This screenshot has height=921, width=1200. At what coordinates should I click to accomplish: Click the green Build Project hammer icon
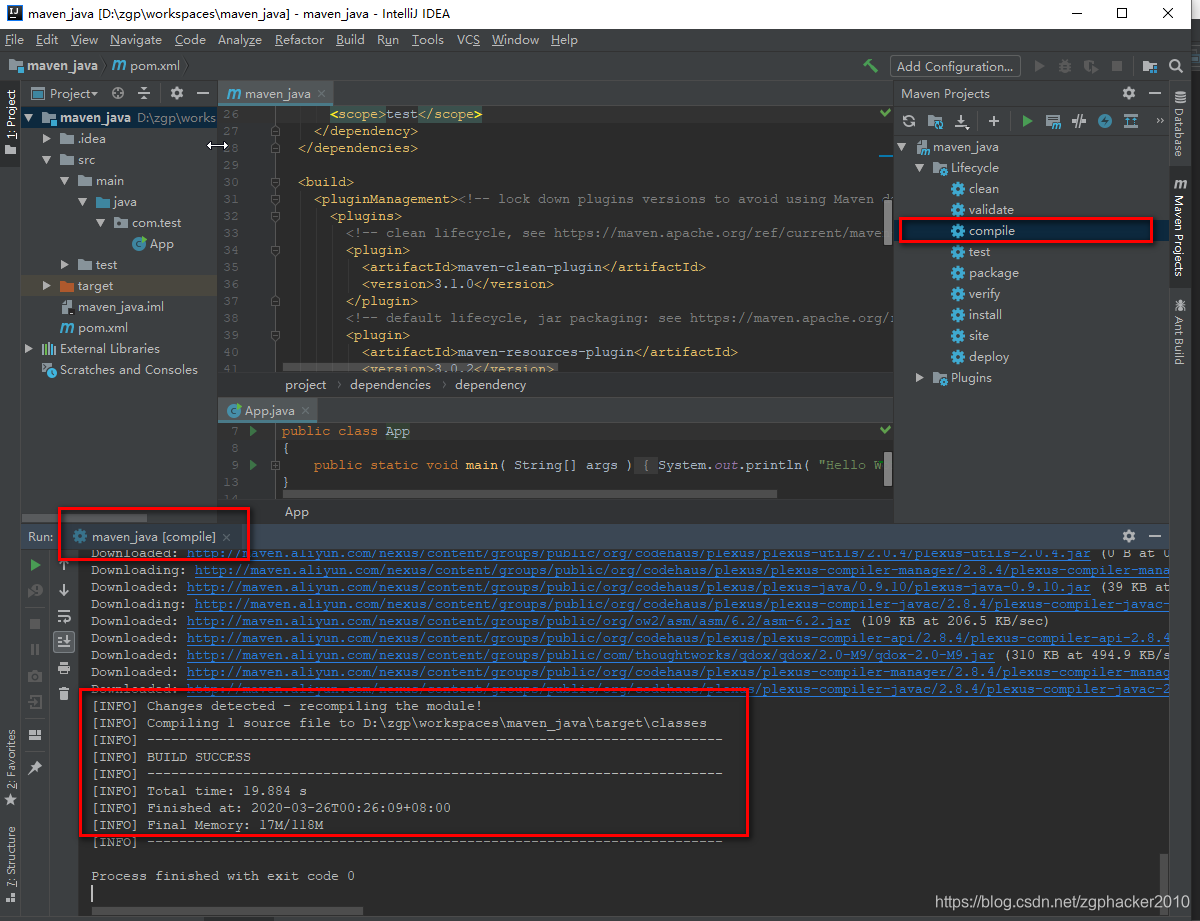click(x=871, y=66)
